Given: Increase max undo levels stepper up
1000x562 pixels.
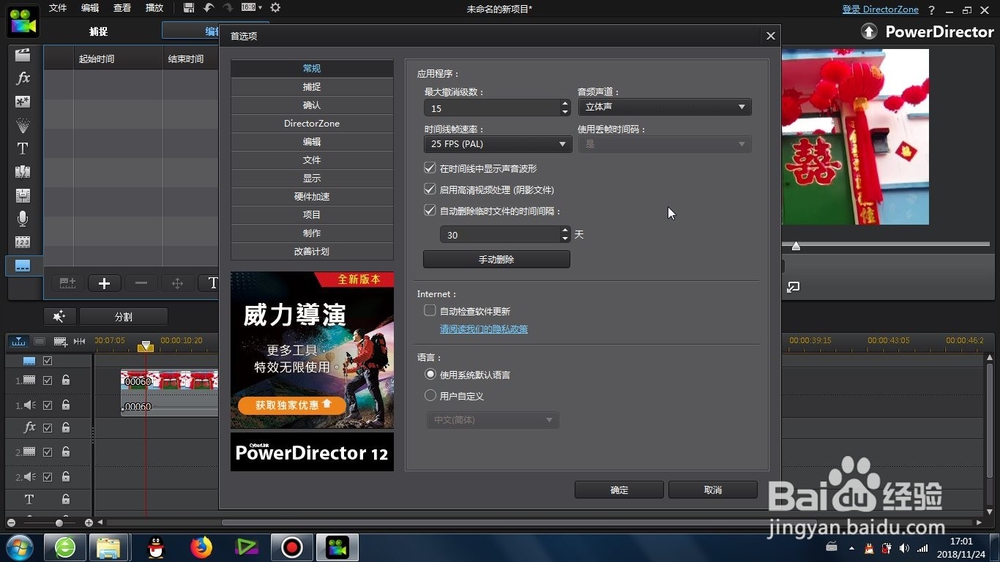Looking at the screenshot, I should pyautogui.click(x=565, y=103).
